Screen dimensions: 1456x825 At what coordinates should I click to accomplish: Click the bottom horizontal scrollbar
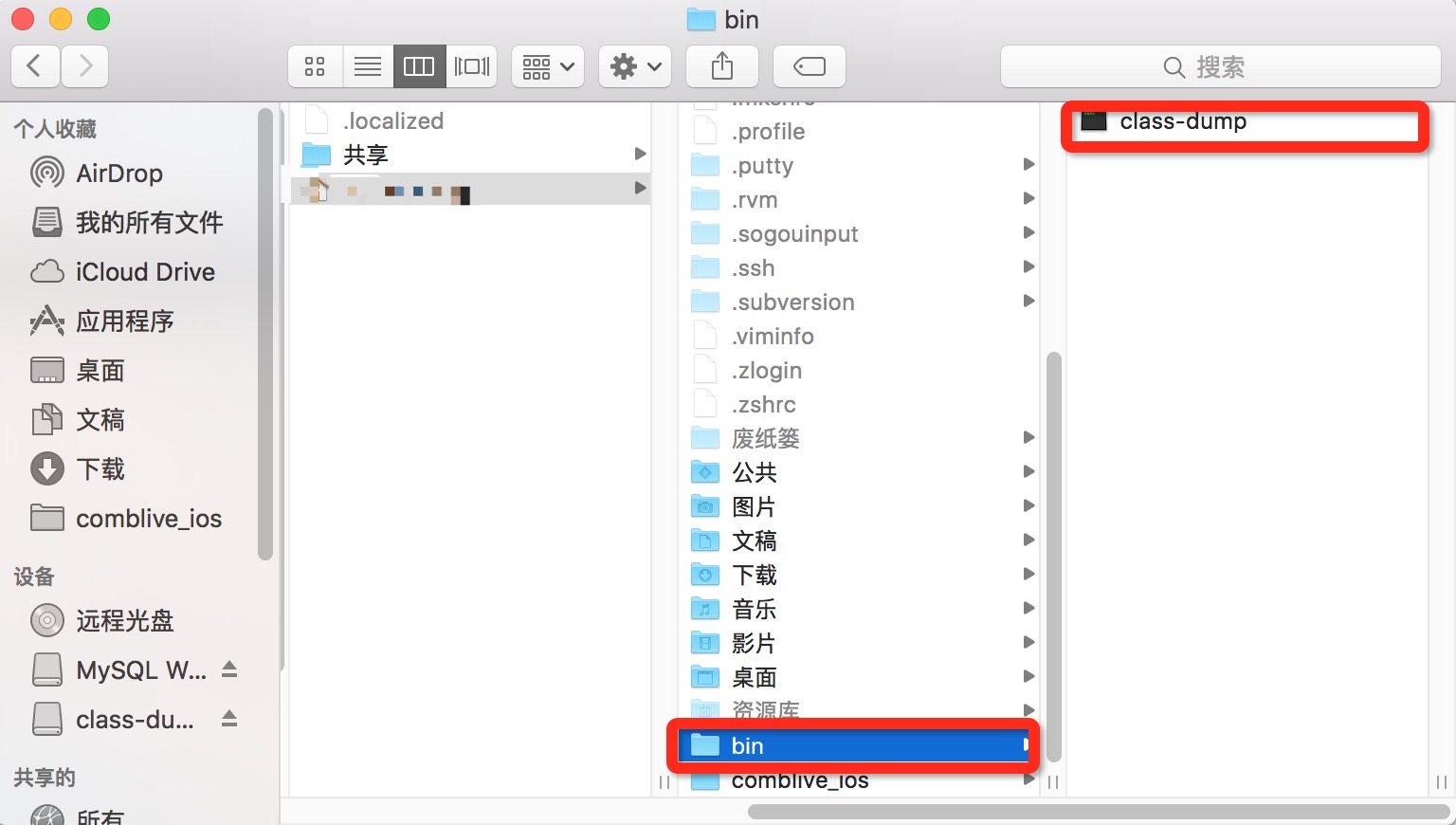point(1099,812)
